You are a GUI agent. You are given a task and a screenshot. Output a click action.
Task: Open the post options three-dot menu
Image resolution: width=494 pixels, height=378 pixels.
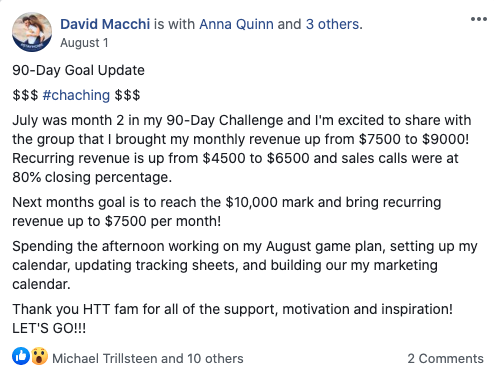pos(479,19)
